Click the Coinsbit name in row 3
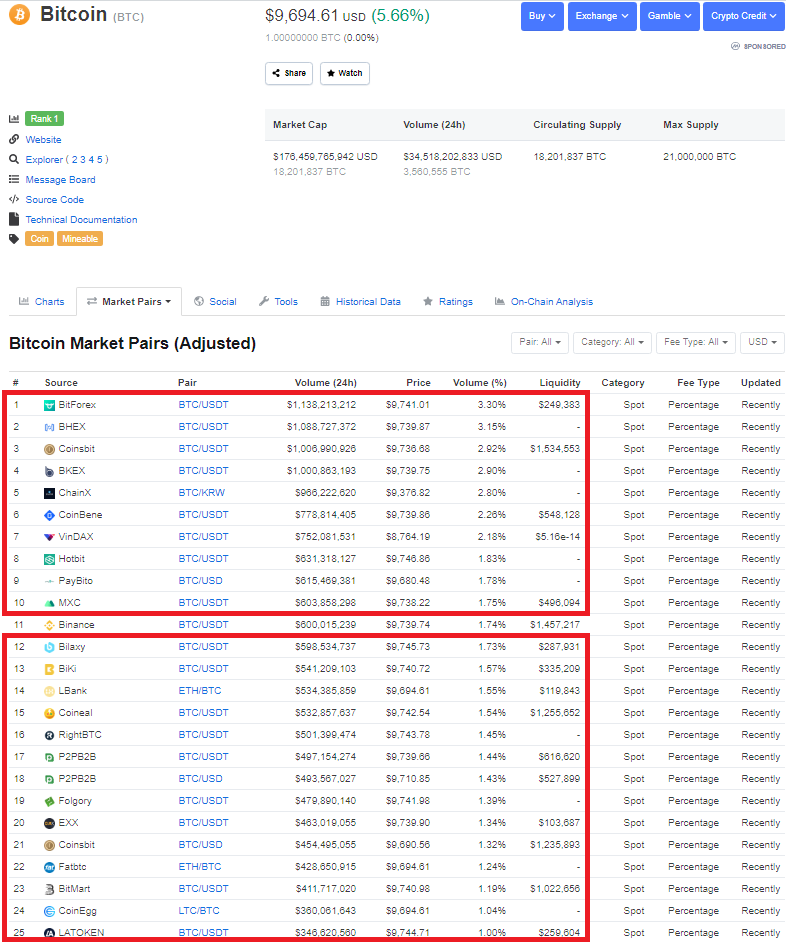 76,449
